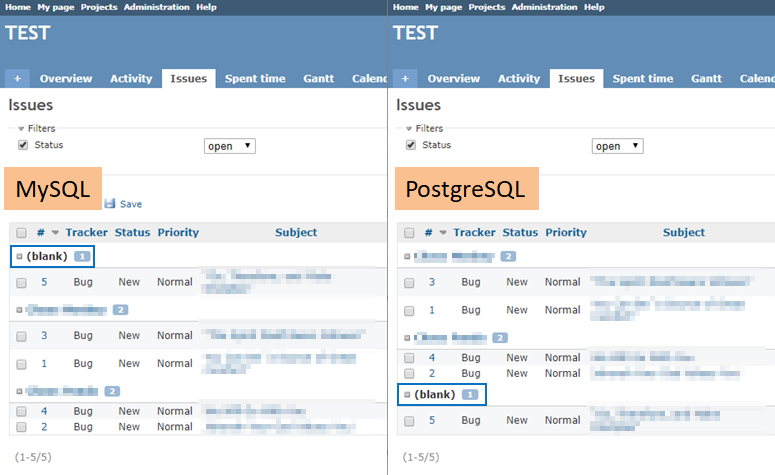Select checkbox for issue 3 in MySQL window
Viewport: 775px width, 475px height.
21,336
